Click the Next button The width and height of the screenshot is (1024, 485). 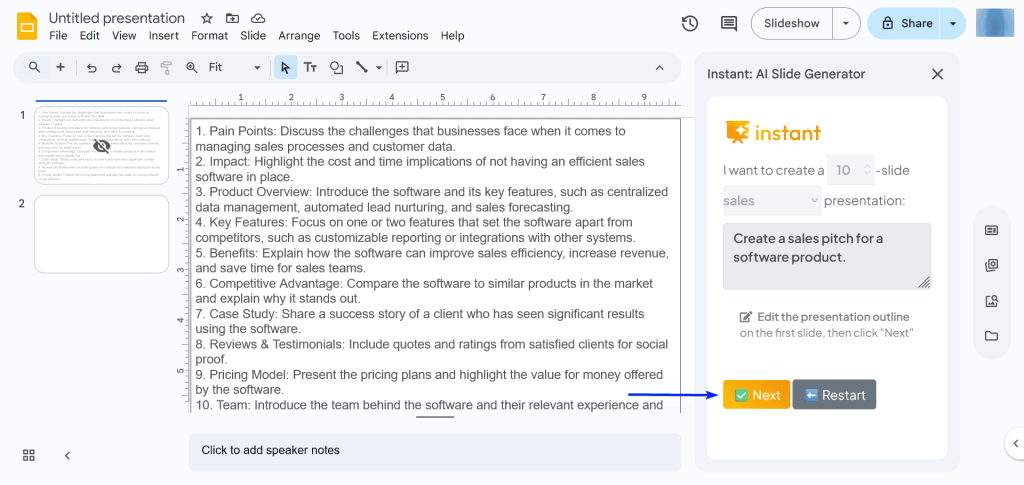click(x=756, y=395)
